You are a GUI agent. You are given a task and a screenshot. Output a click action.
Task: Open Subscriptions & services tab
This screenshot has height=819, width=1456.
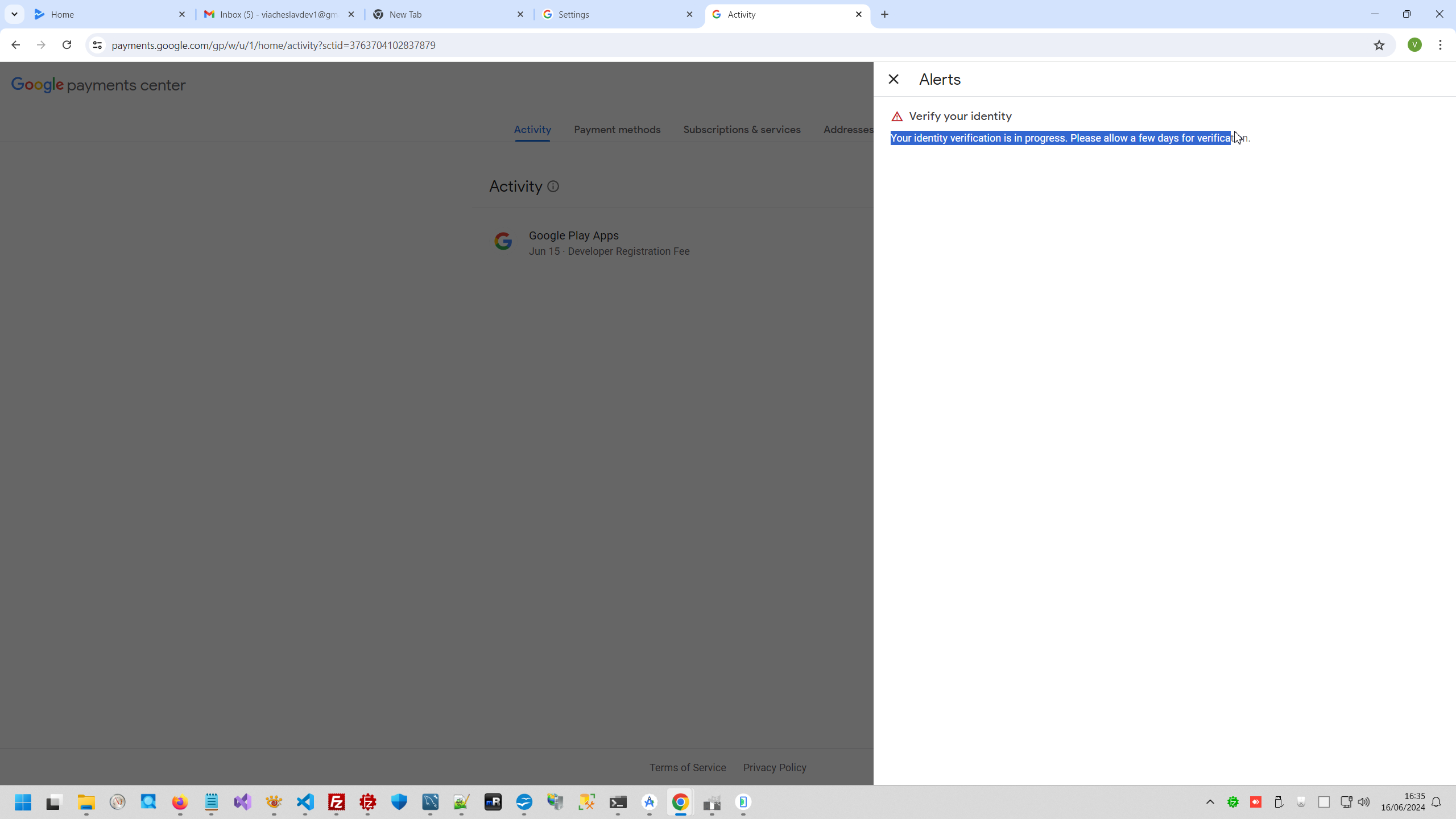742,130
